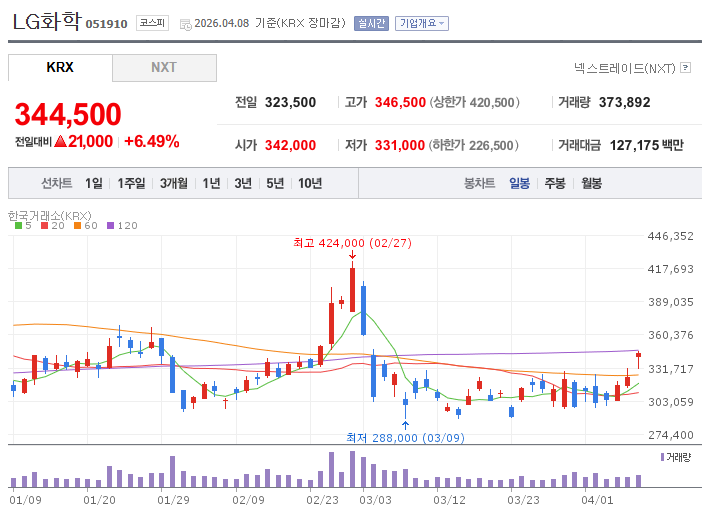Click the 최고 424,000 (02/27) marker label
702x511 pixels.
point(352,243)
